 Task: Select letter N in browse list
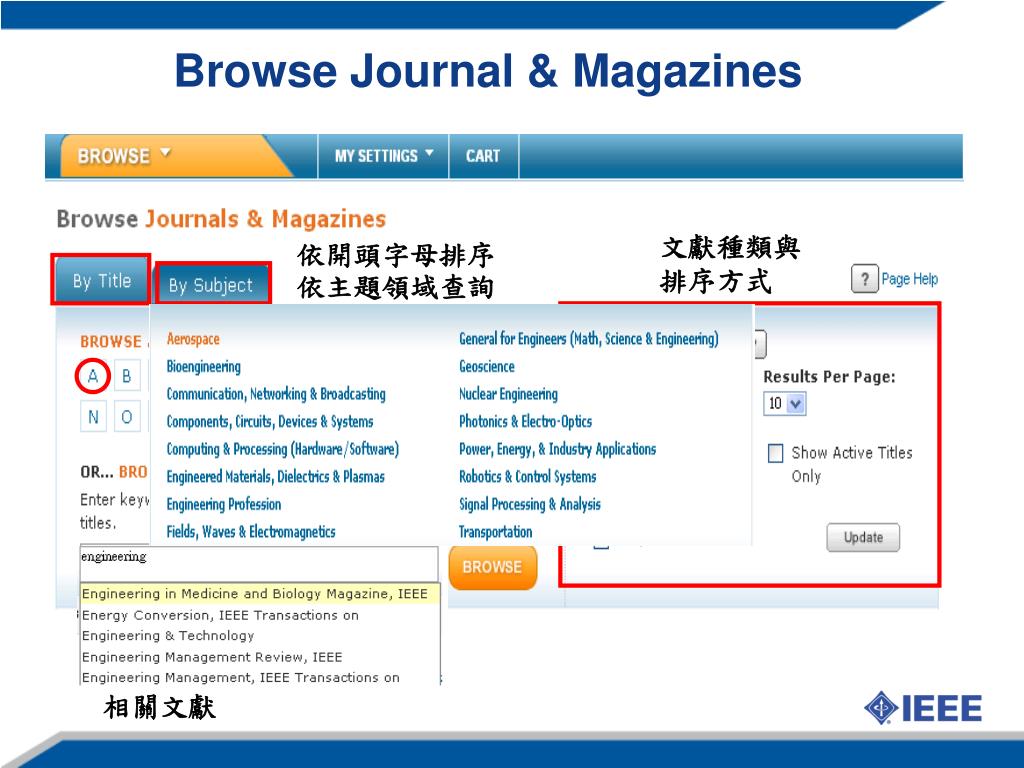93,417
